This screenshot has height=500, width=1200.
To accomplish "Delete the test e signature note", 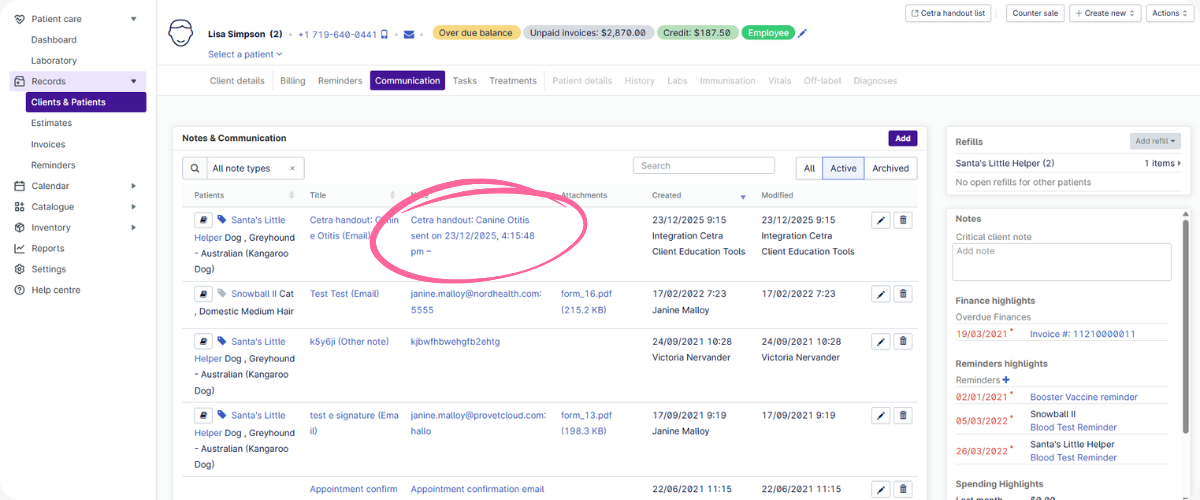I will [x=903, y=415].
